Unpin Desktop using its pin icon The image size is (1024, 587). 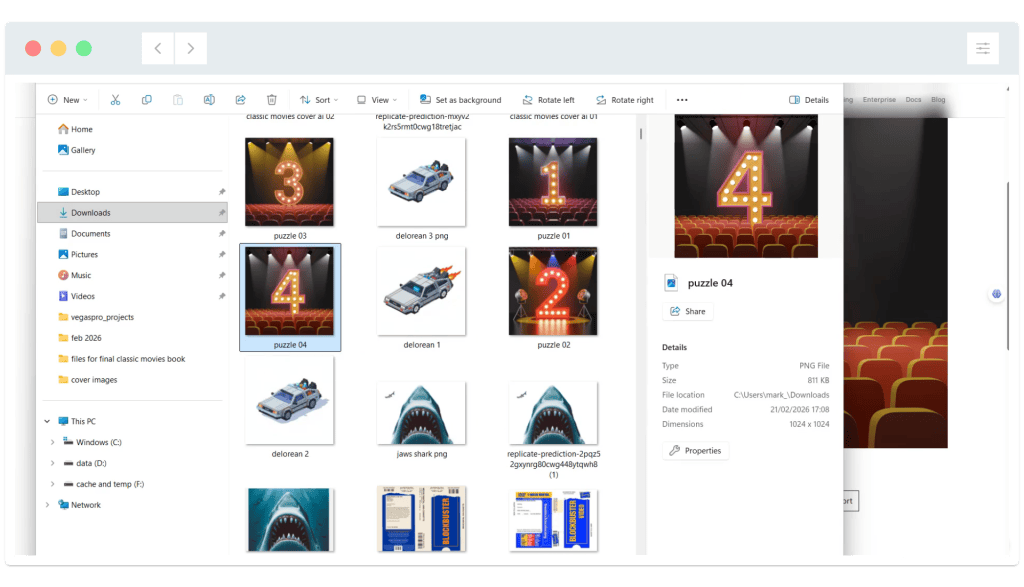click(x=222, y=192)
